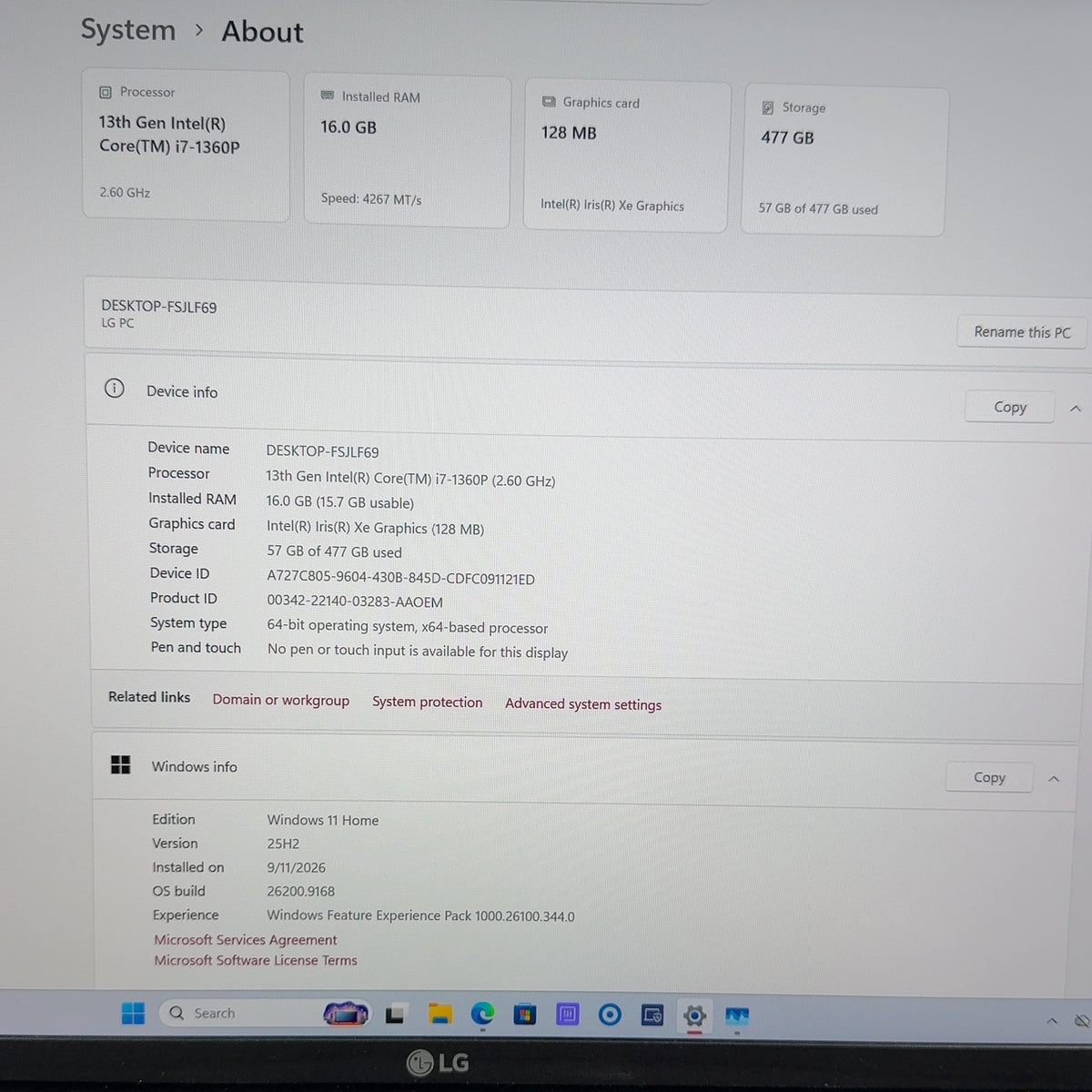Open Microsoft Services Agreement
This screenshot has width=1092, height=1092.
point(246,939)
